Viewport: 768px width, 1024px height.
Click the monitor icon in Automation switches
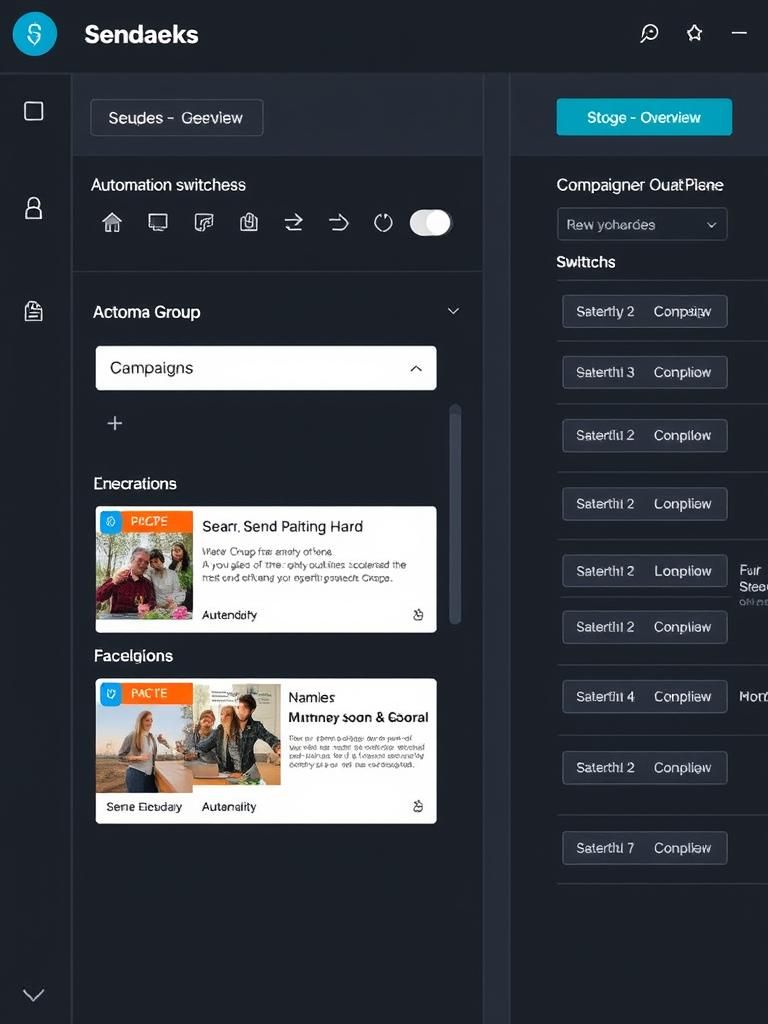(158, 223)
